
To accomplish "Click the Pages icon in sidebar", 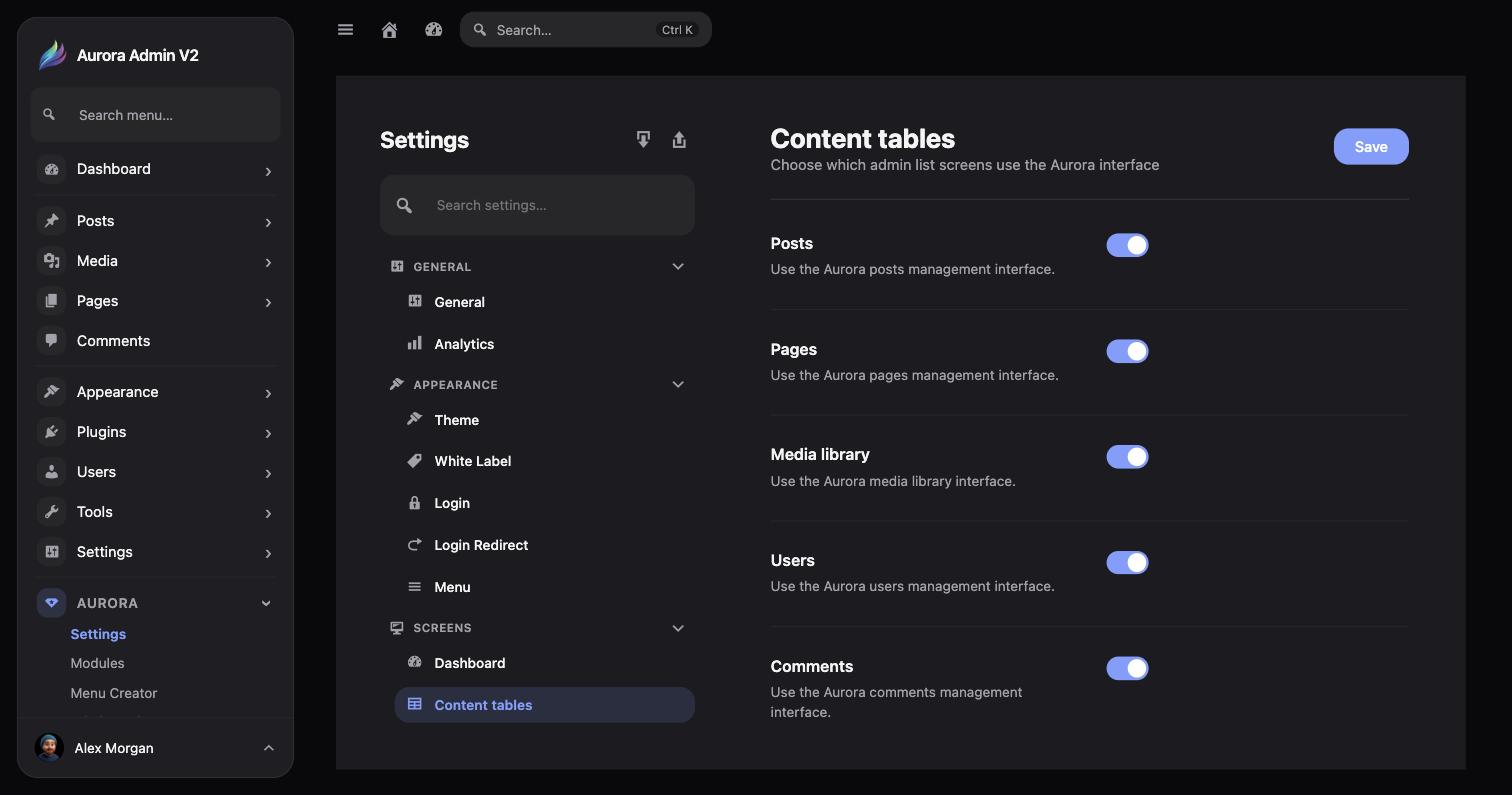I will [x=52, y=301].
